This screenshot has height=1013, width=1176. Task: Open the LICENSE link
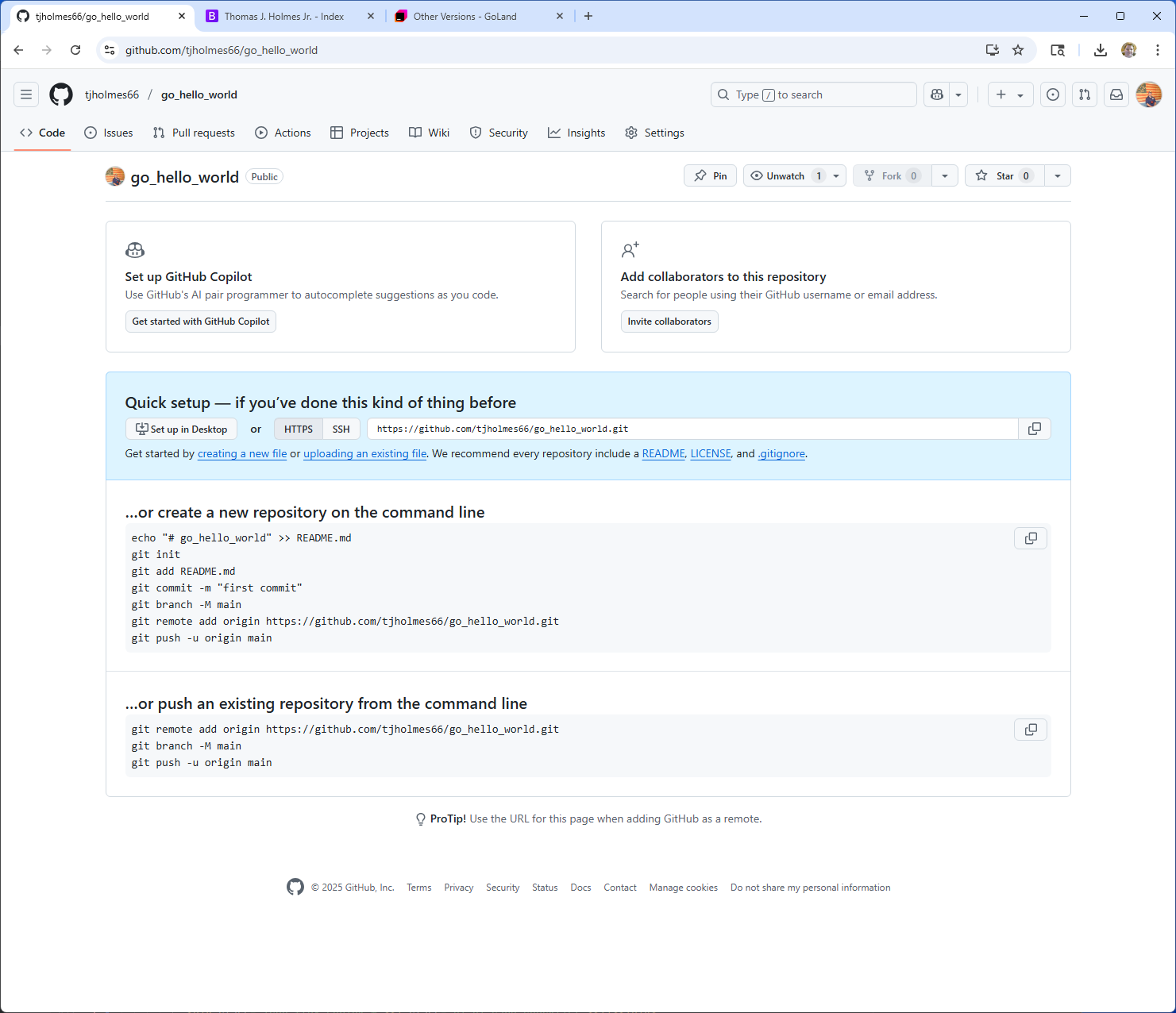[711, 453]
